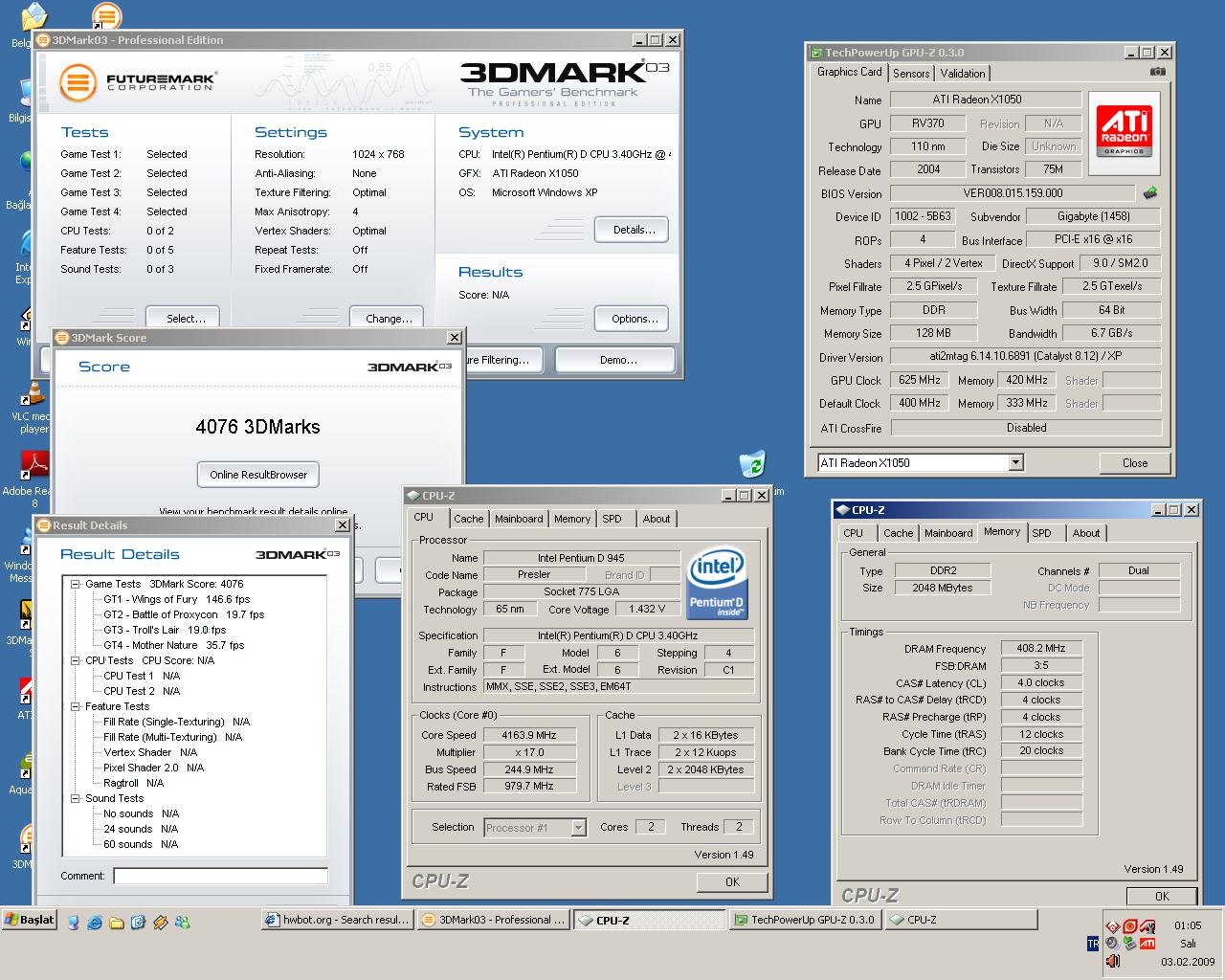Select GT2 - Battle of Proxycon result row
This screenshot has height=980, width=1225.
(x=184, y=614)
